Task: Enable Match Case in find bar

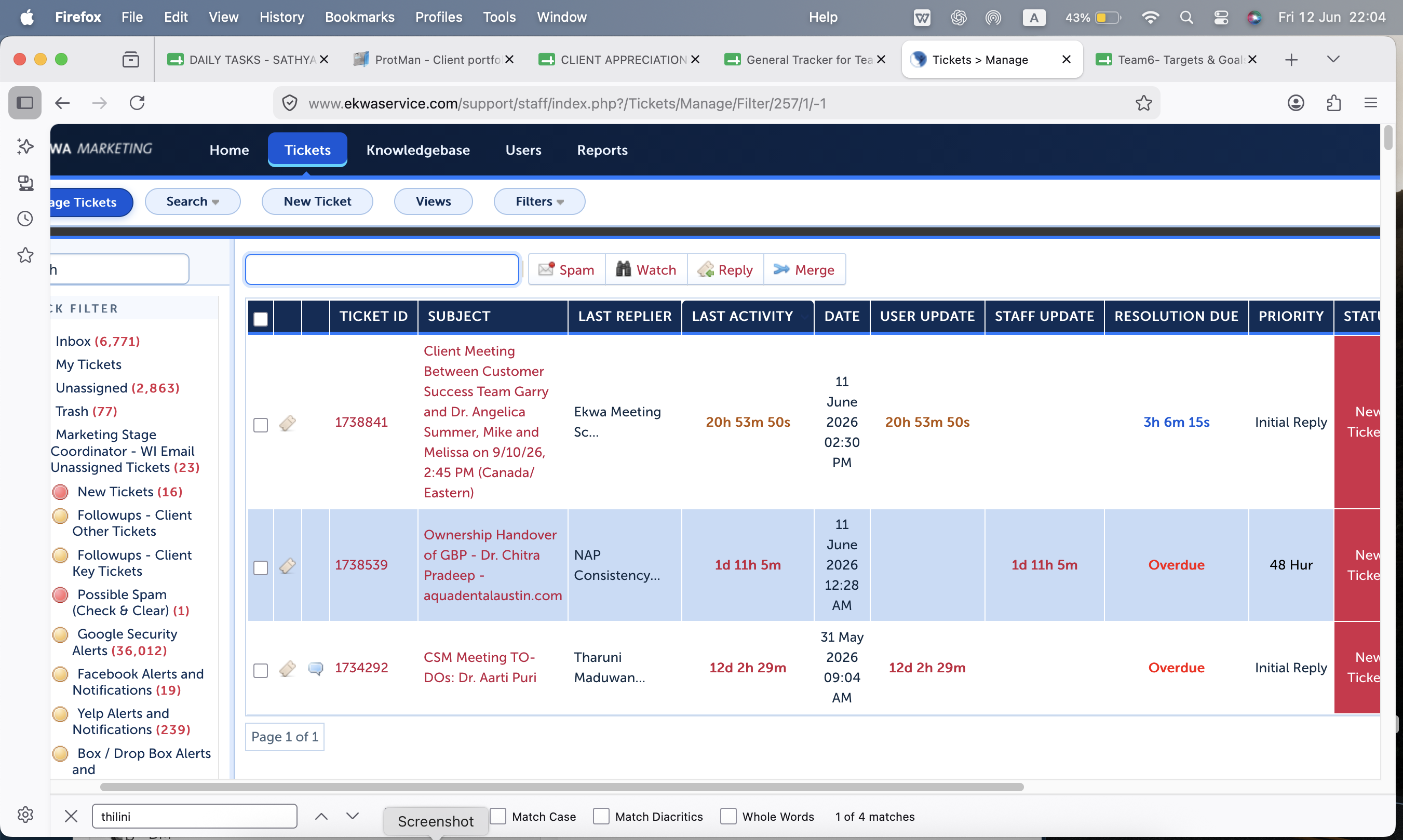Action: (498, 816)
